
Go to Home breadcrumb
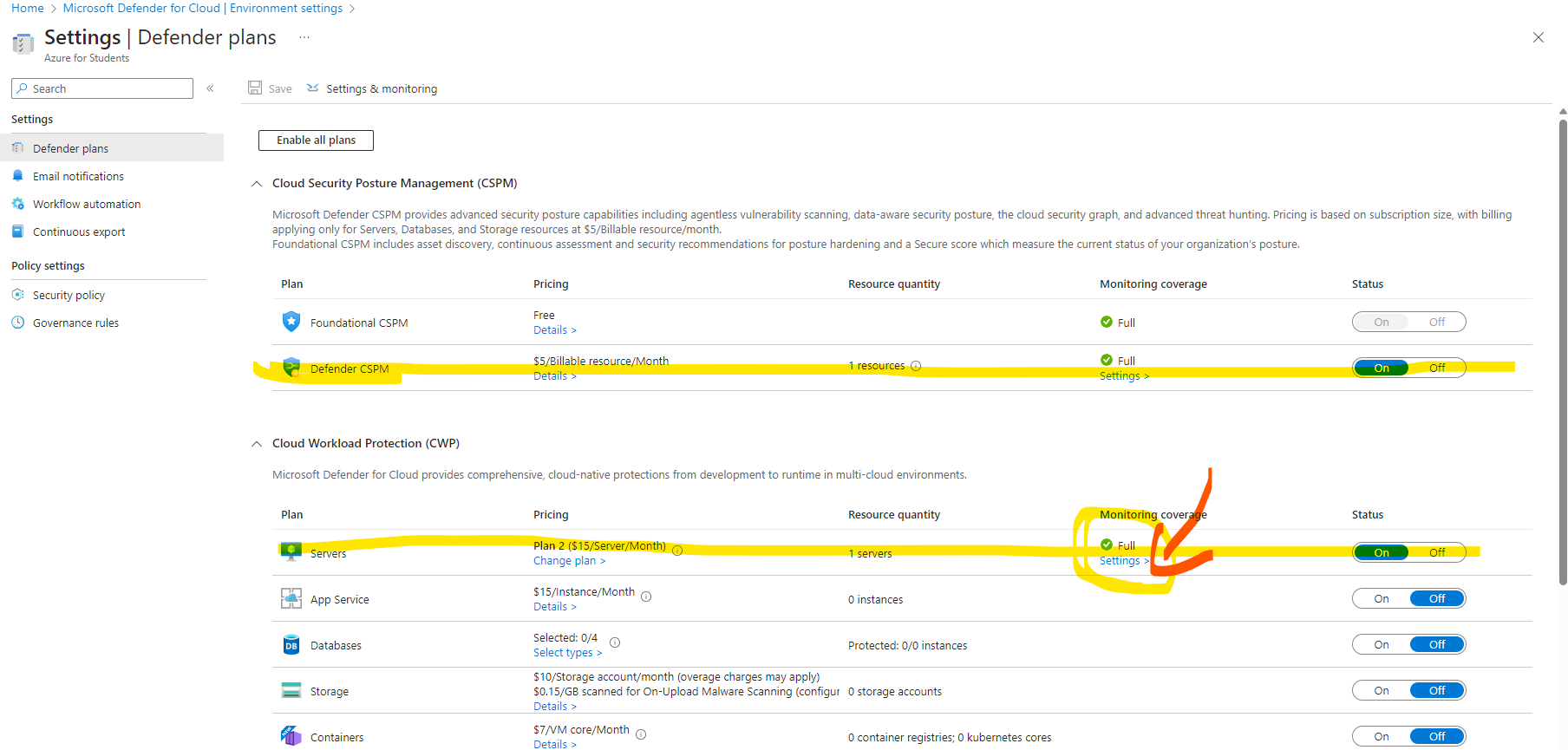coord(27,8)
